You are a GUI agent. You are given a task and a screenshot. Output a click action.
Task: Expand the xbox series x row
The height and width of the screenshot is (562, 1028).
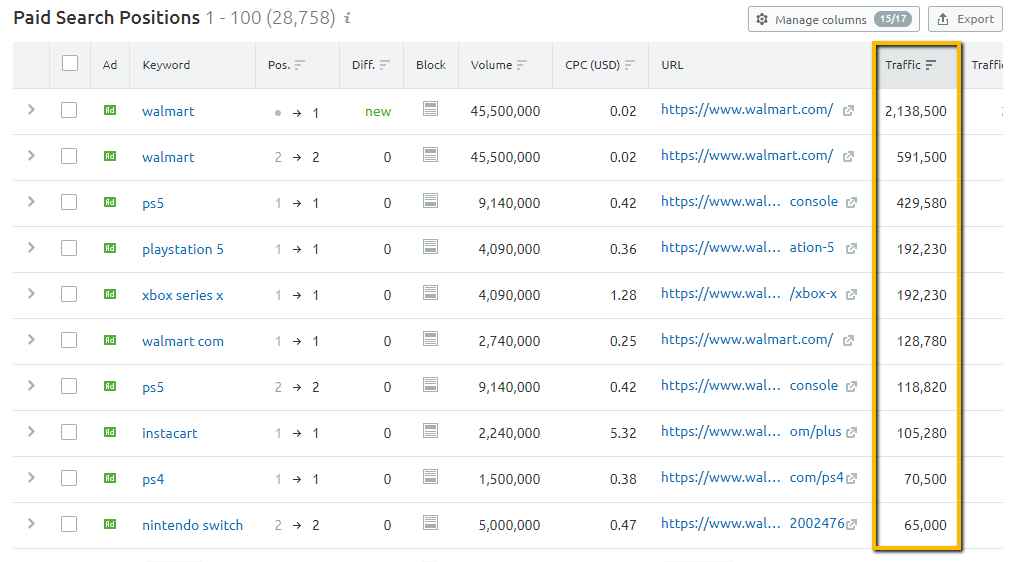click(x=31, y=294)
